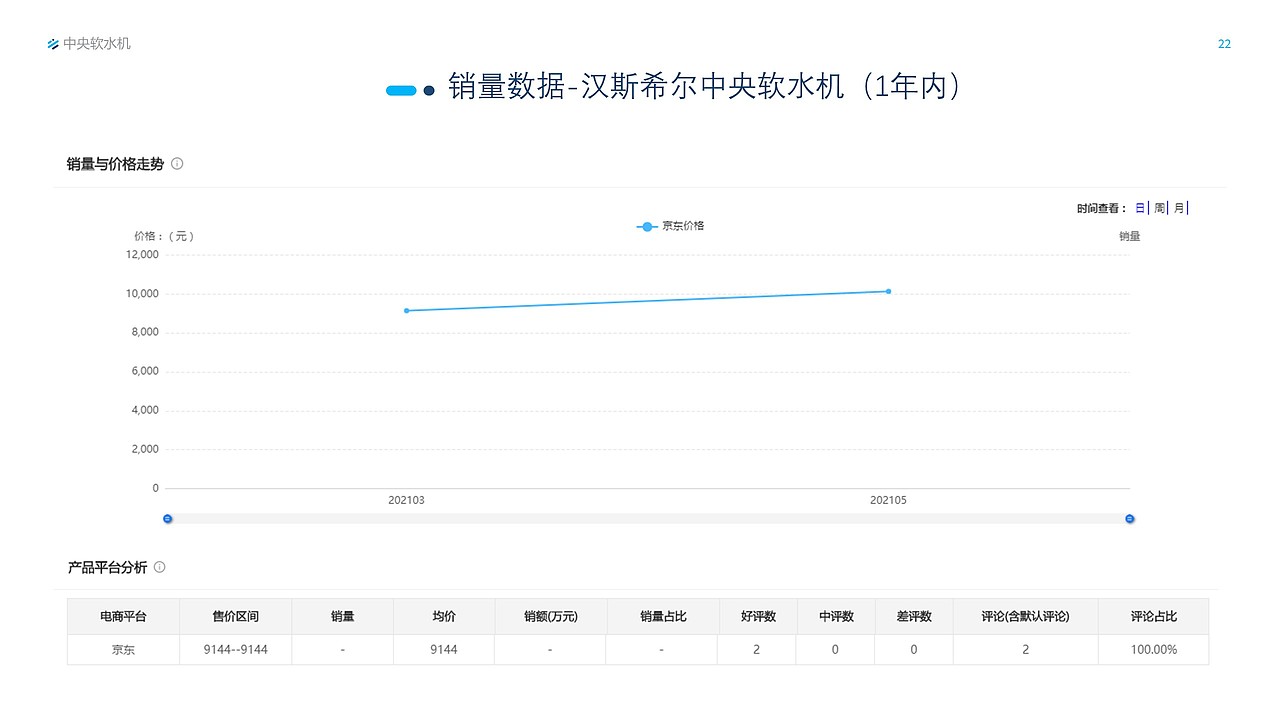
Task: Click the 10,000 y-axis label
Action: [142, 293]
